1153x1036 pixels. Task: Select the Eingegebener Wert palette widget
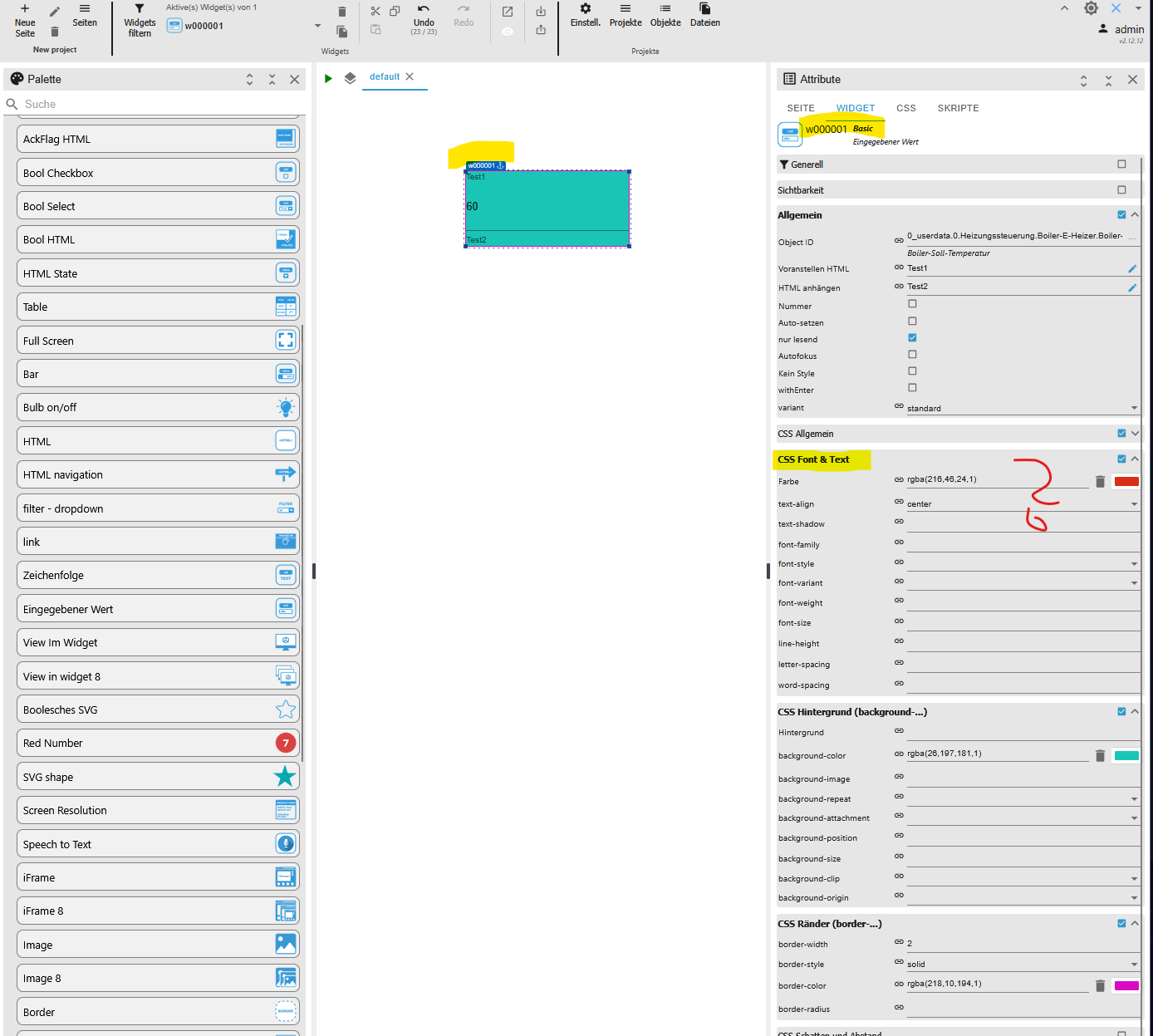click(x=158, y=609)
